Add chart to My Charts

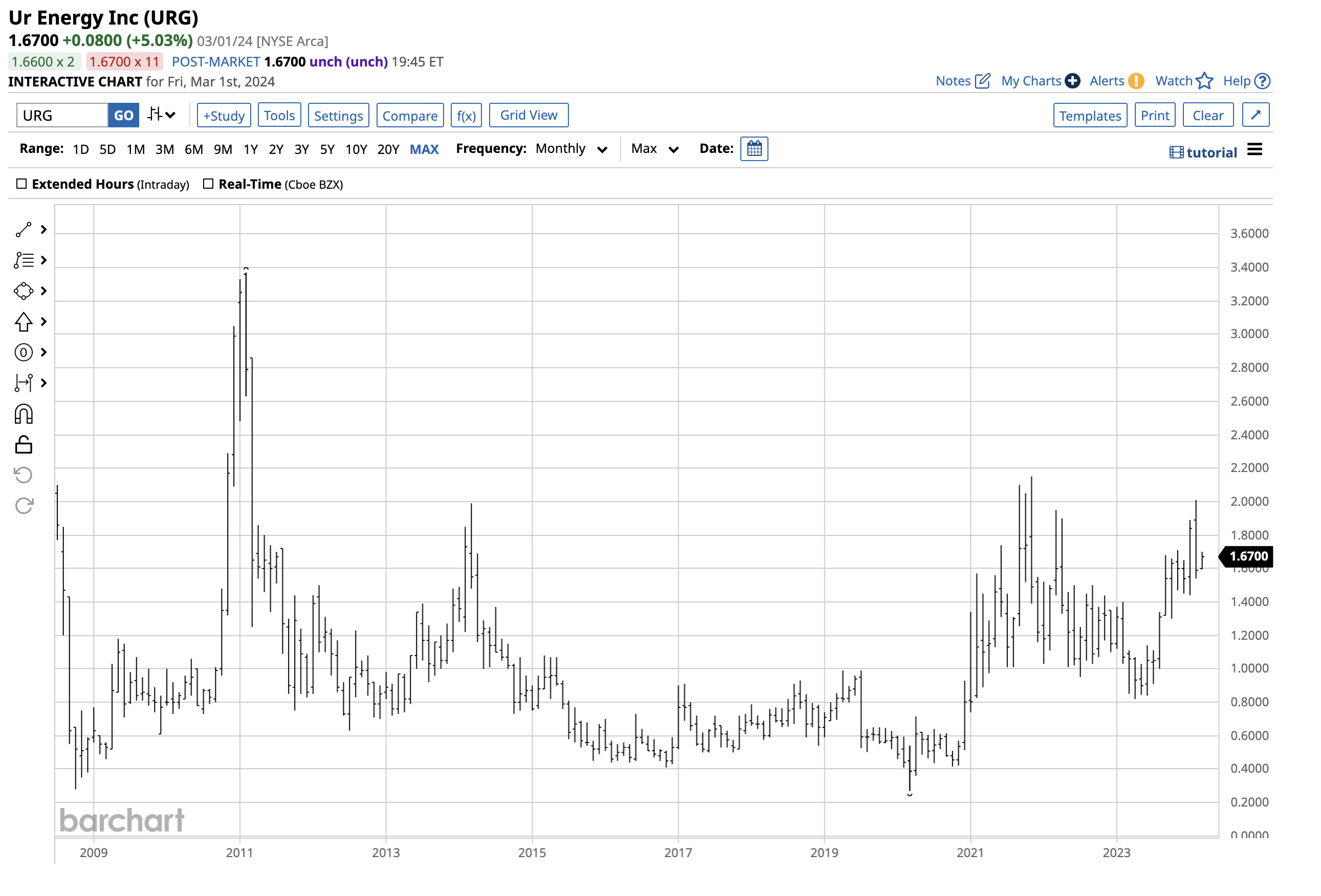pyautogui.click(x=1040, y=81)
